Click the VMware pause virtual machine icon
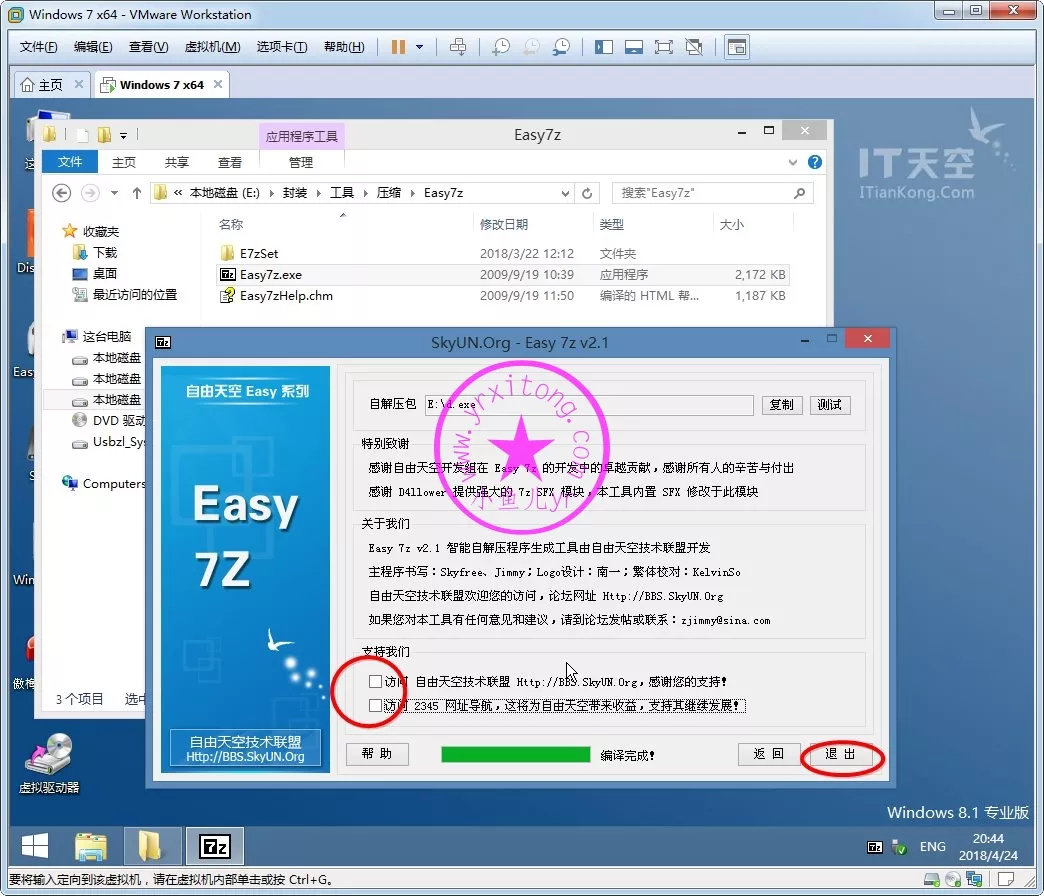Viewport: 1044px width, 896px height. tap(398, 47)
